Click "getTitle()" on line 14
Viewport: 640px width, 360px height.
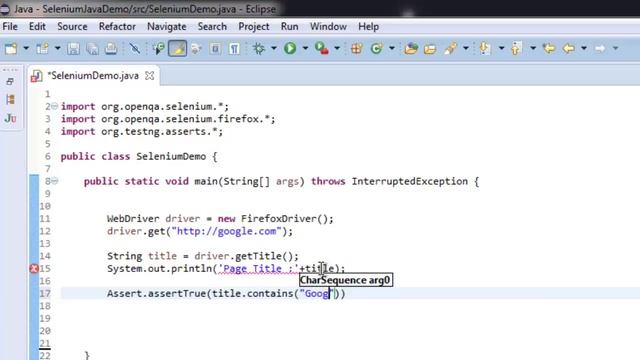pos(264,256)
